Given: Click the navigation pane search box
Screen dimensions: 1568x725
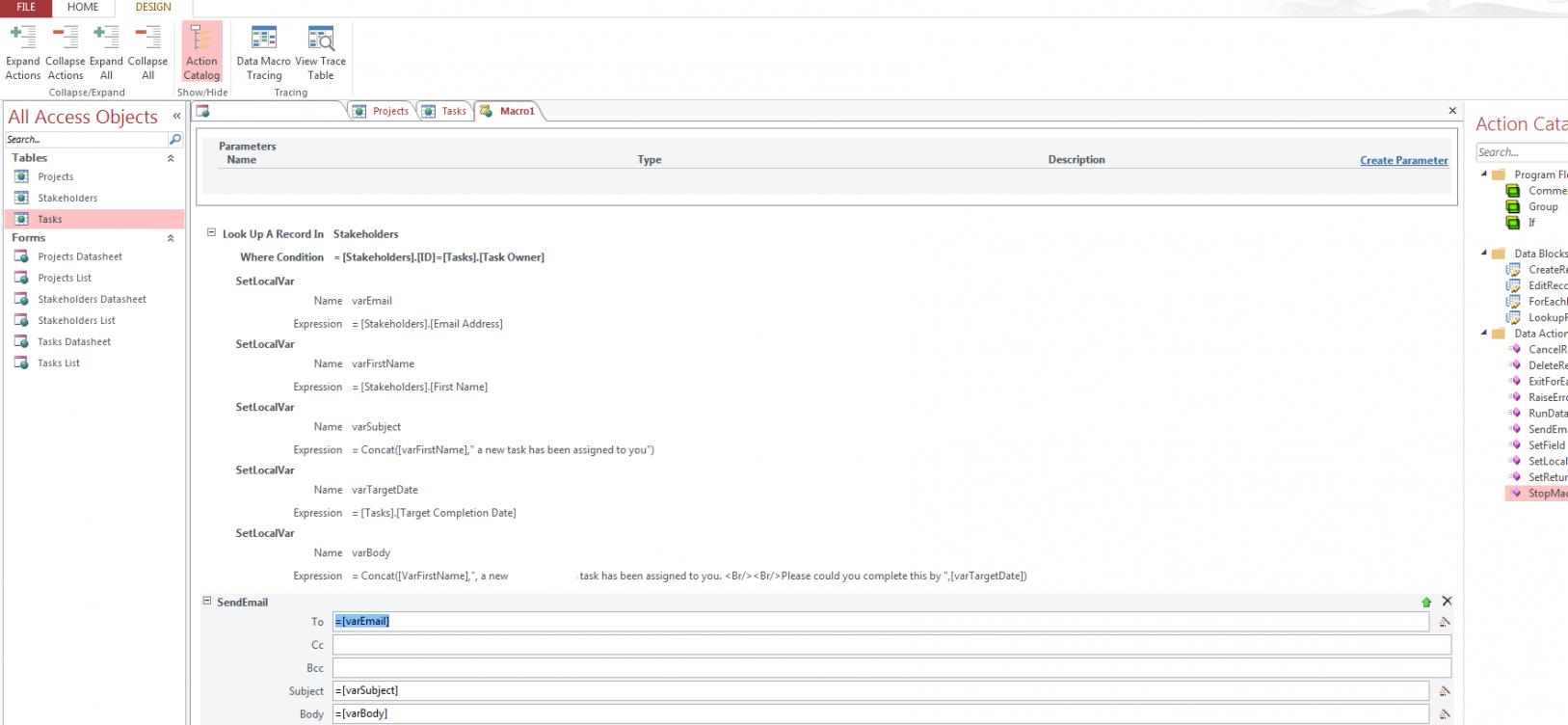Looking at the screenshot, I should pos(86,140).
